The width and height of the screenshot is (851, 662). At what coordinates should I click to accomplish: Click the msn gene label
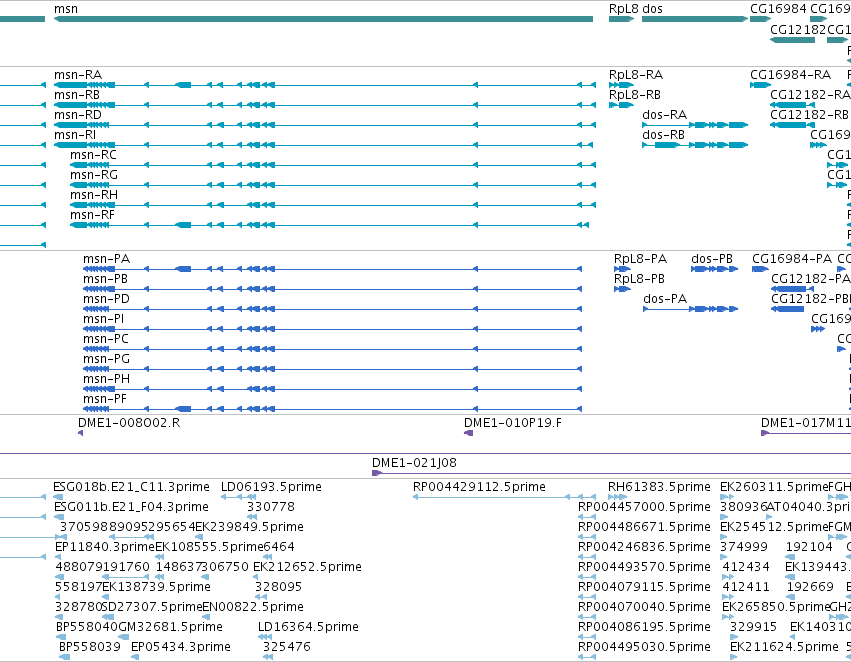point(66,9)
